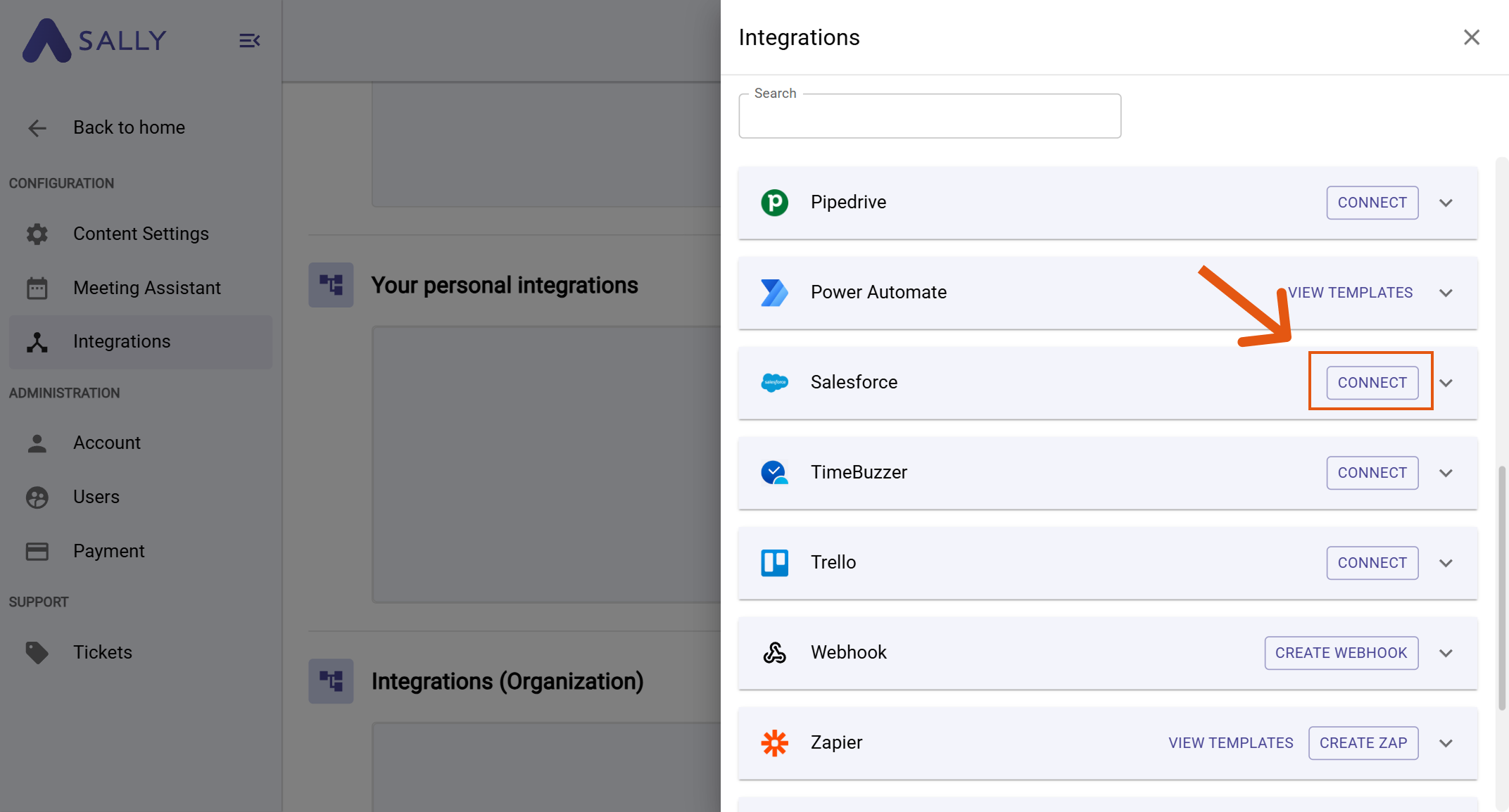Click the Your personal integrations heading
1509x812 pixels.
pos(505,285)
